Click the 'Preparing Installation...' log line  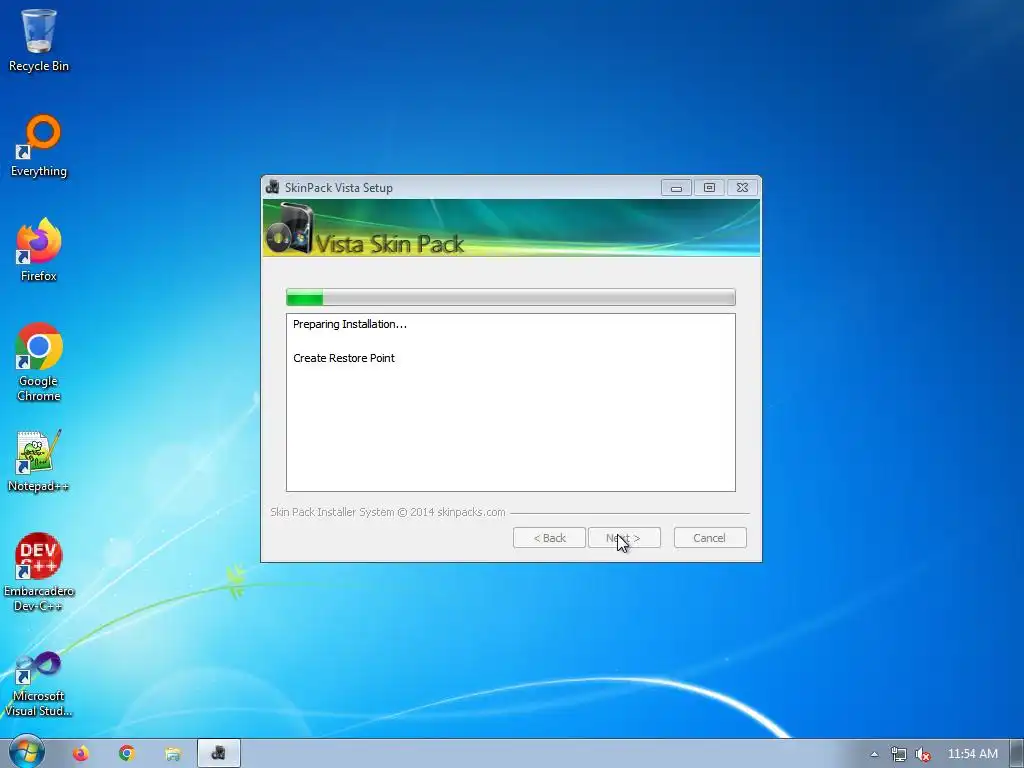pyautogui.click(x=349, y=324)
